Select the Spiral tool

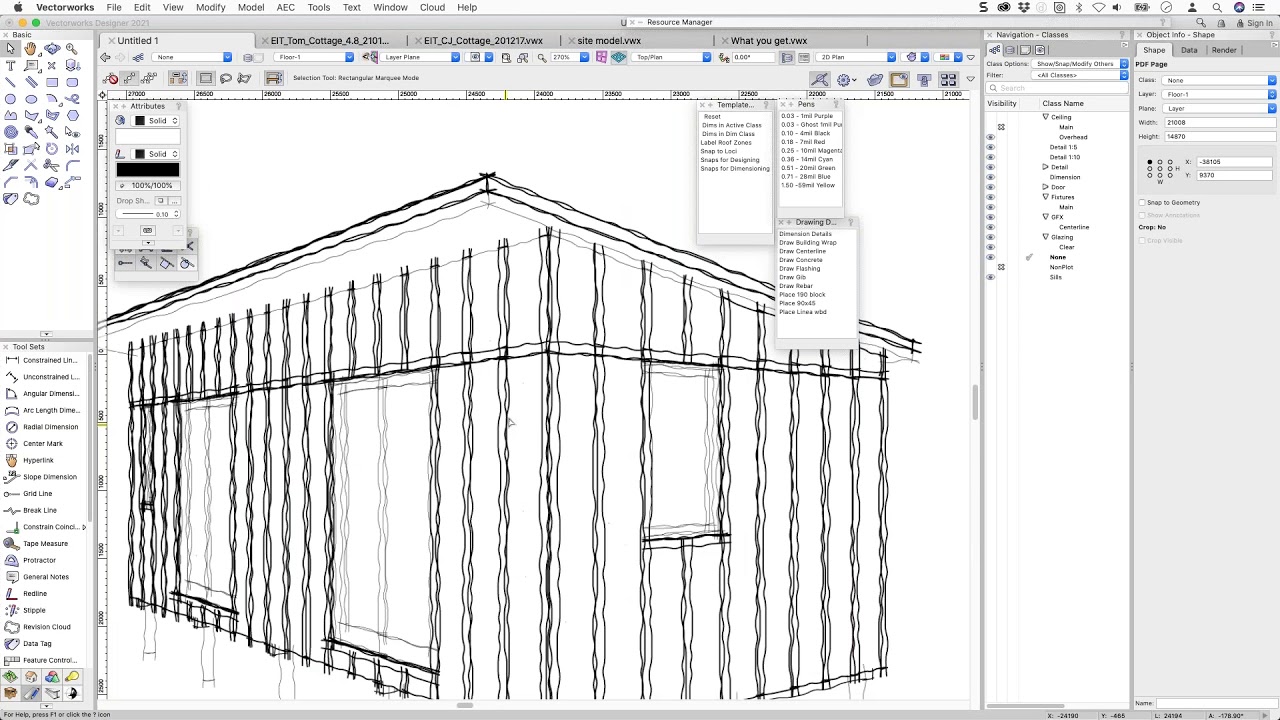(10, 132)
